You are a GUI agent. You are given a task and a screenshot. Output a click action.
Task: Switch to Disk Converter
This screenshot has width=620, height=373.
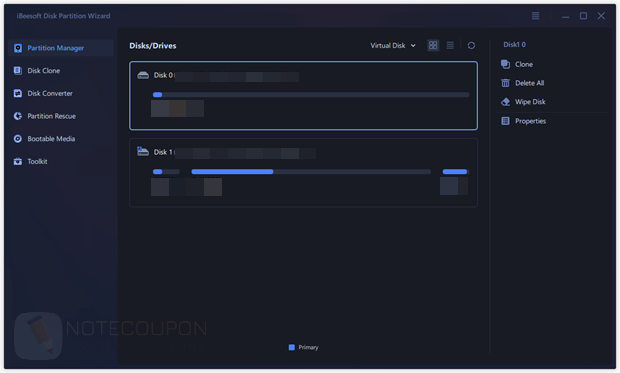pyautogui.click(x=50, y=93)
